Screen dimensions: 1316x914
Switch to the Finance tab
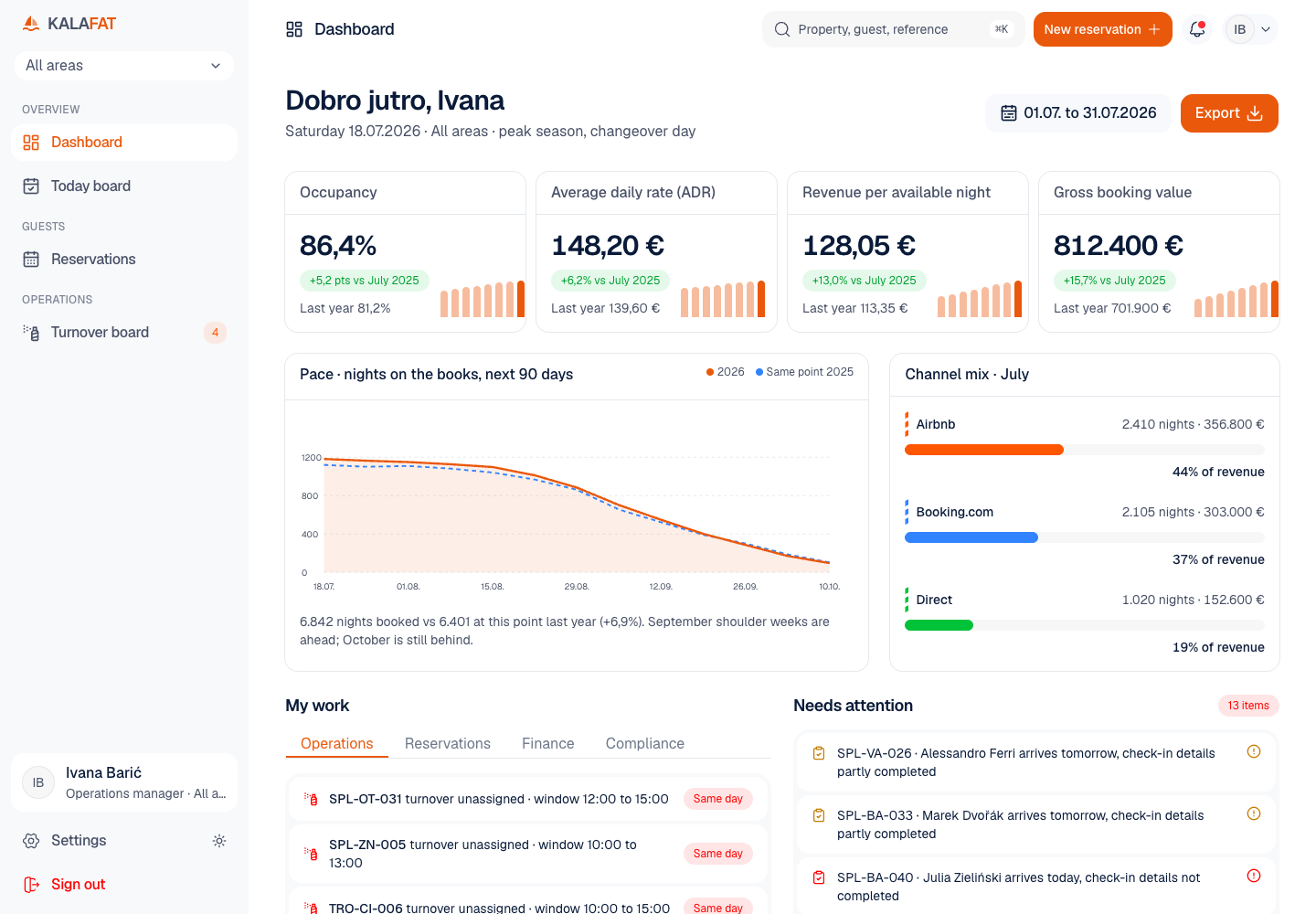point(548,744)
